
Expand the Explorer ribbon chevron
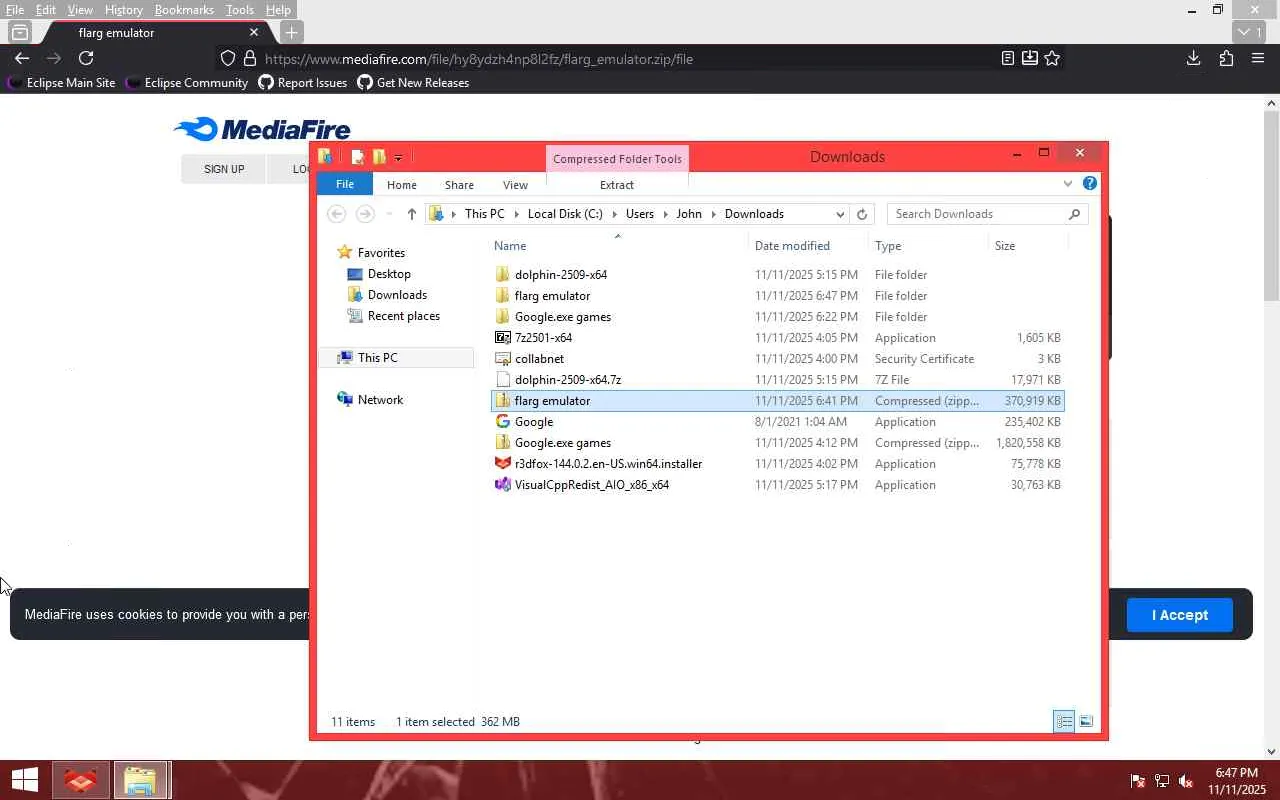click(1068, 183)
